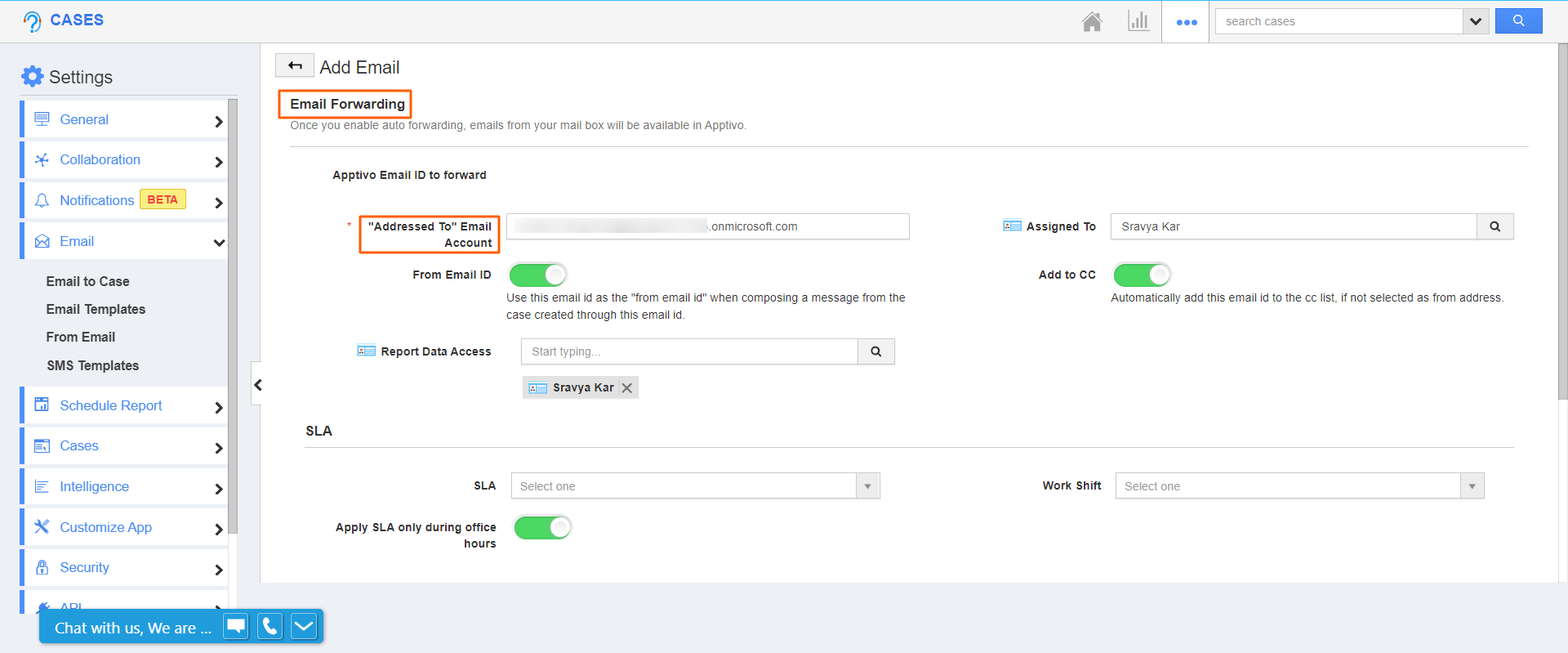Viewport: 1568px width, 653px height.
Task: Open Email Templates settings submenu
Action: coord(96,309)
